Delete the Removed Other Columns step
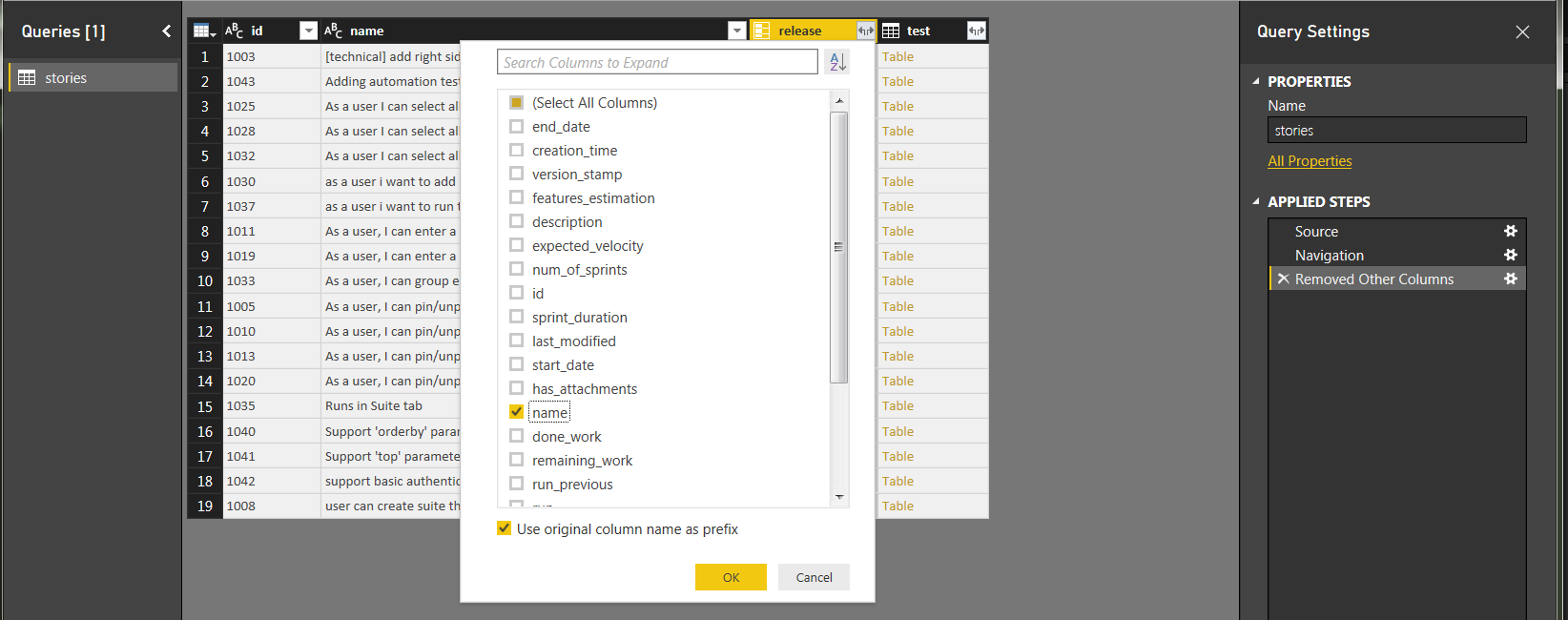The image size is (1568, 620). (x=1283, y=279)
